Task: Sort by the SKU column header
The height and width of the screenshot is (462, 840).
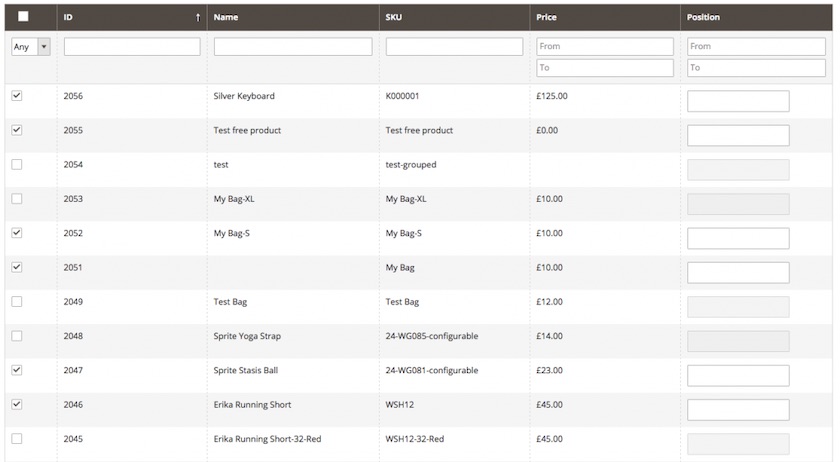Action: (393, 17)
